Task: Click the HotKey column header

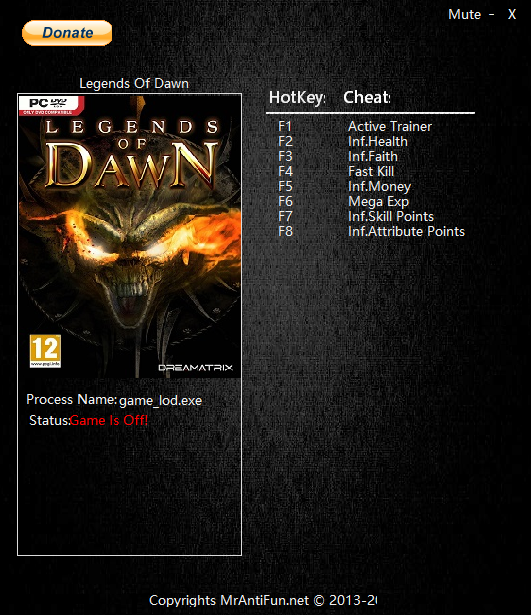Action: click(x=297, y=97)
